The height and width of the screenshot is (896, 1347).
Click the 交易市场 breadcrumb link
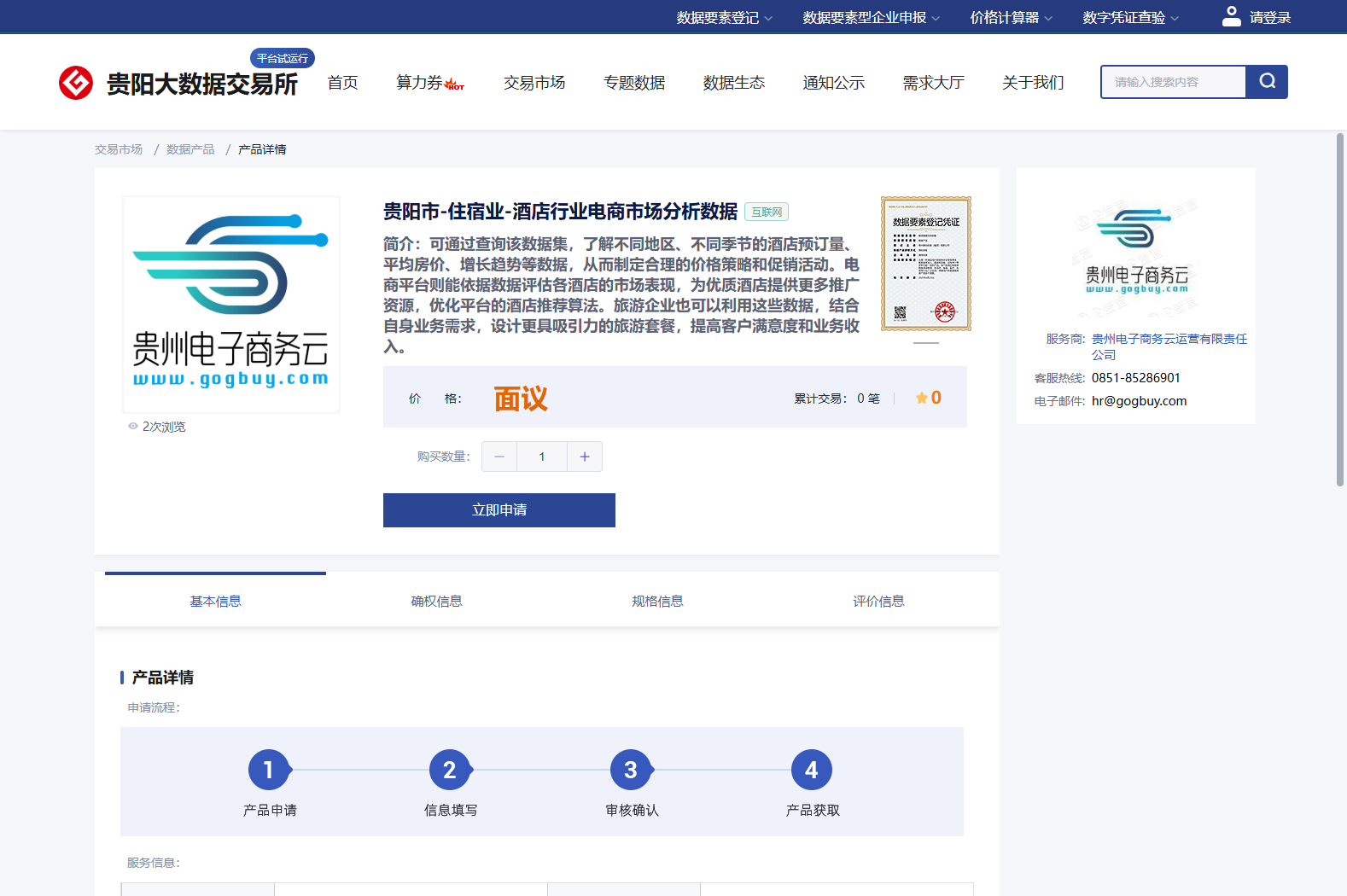coord(119,149)
